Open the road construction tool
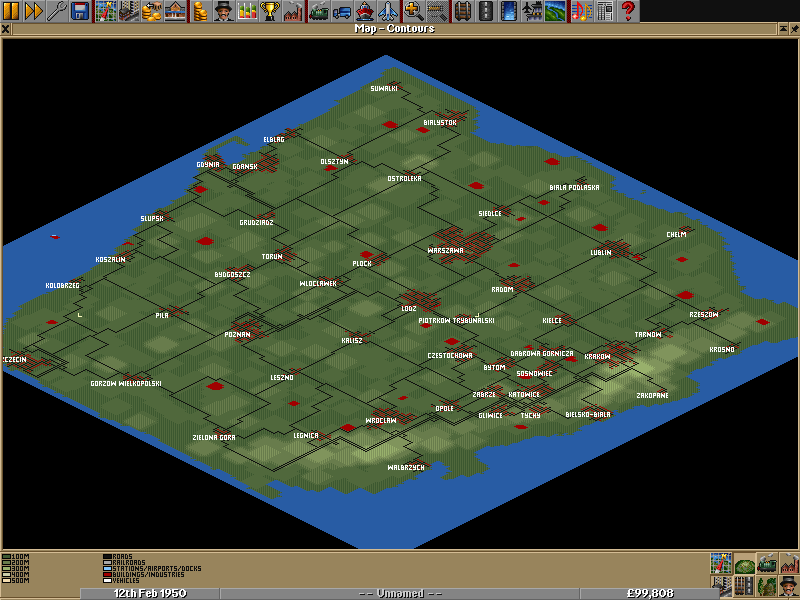The height and width of the screenshot is (600, 800). 486,11
